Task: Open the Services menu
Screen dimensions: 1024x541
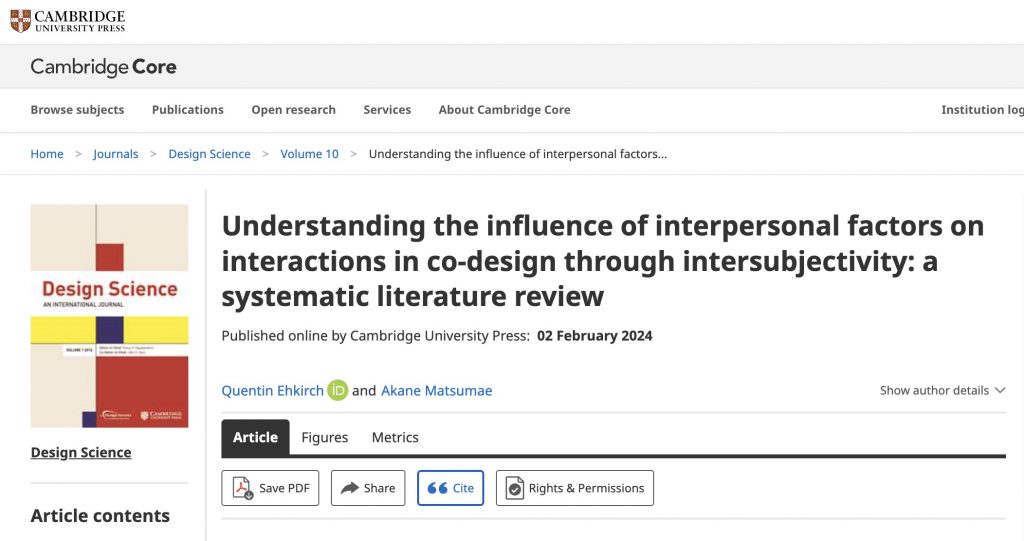Action: click(387, 110)
